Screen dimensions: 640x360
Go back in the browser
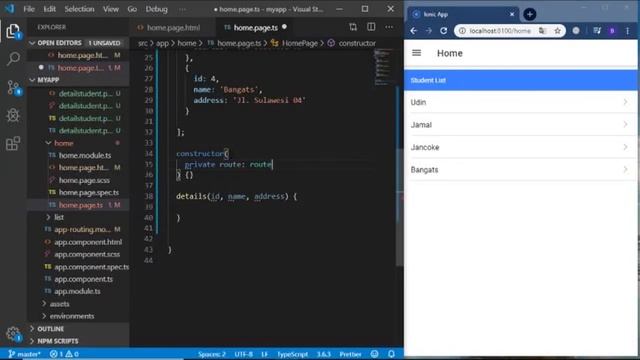point(413,31)
